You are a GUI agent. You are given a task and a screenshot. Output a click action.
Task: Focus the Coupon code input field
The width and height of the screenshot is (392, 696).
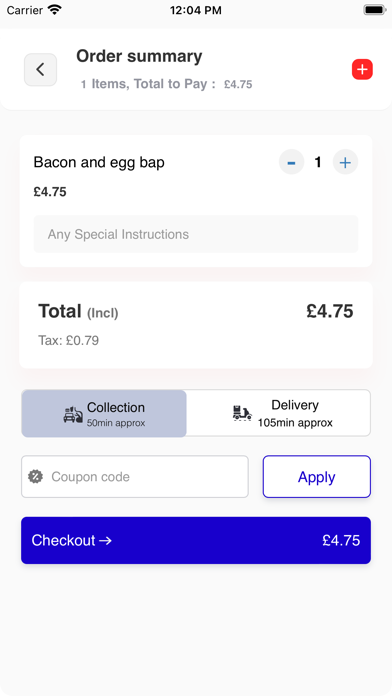[135, 477]
